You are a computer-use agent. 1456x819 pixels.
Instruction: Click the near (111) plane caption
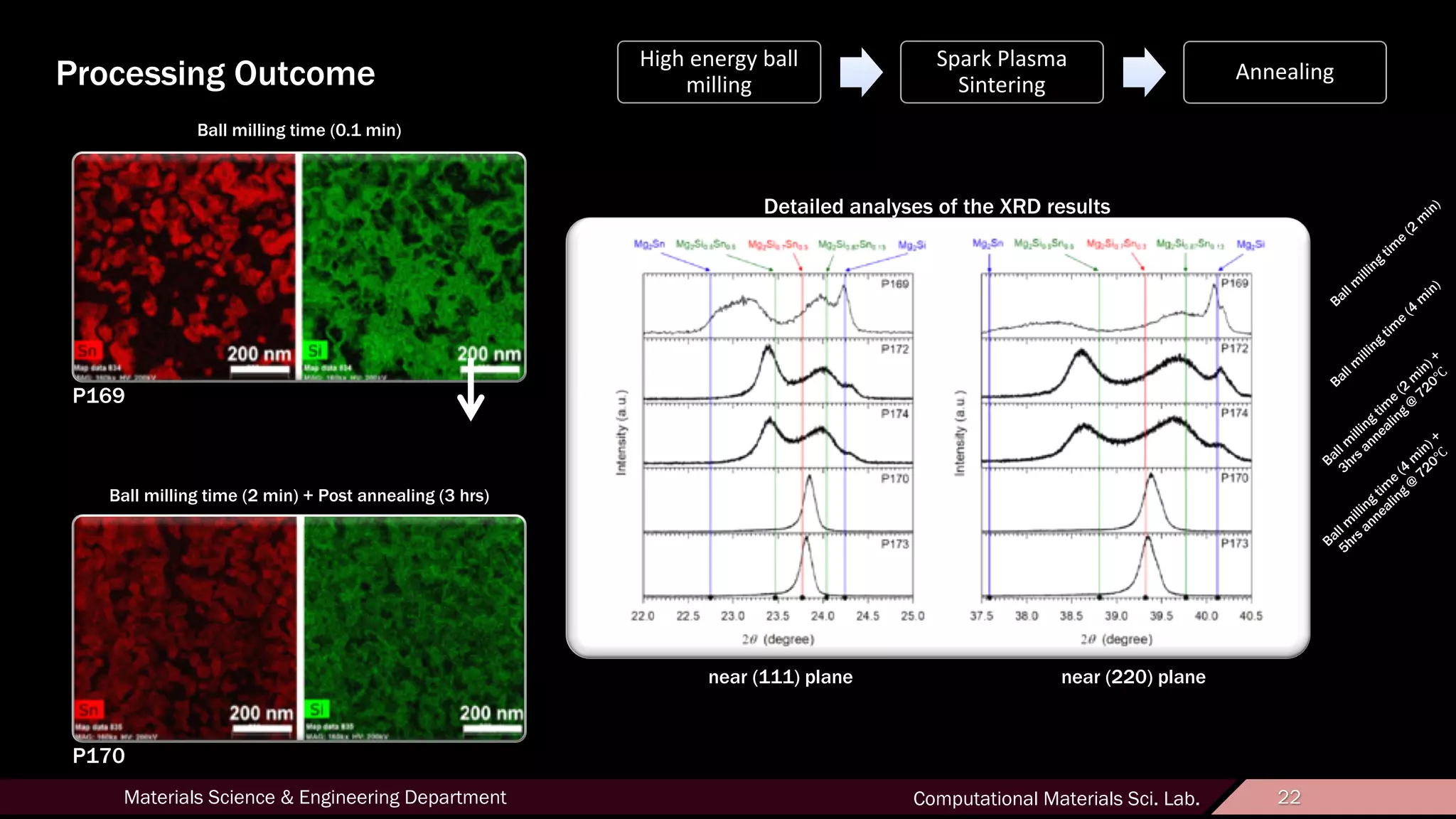pyautogui.click(x=780, y=677)
